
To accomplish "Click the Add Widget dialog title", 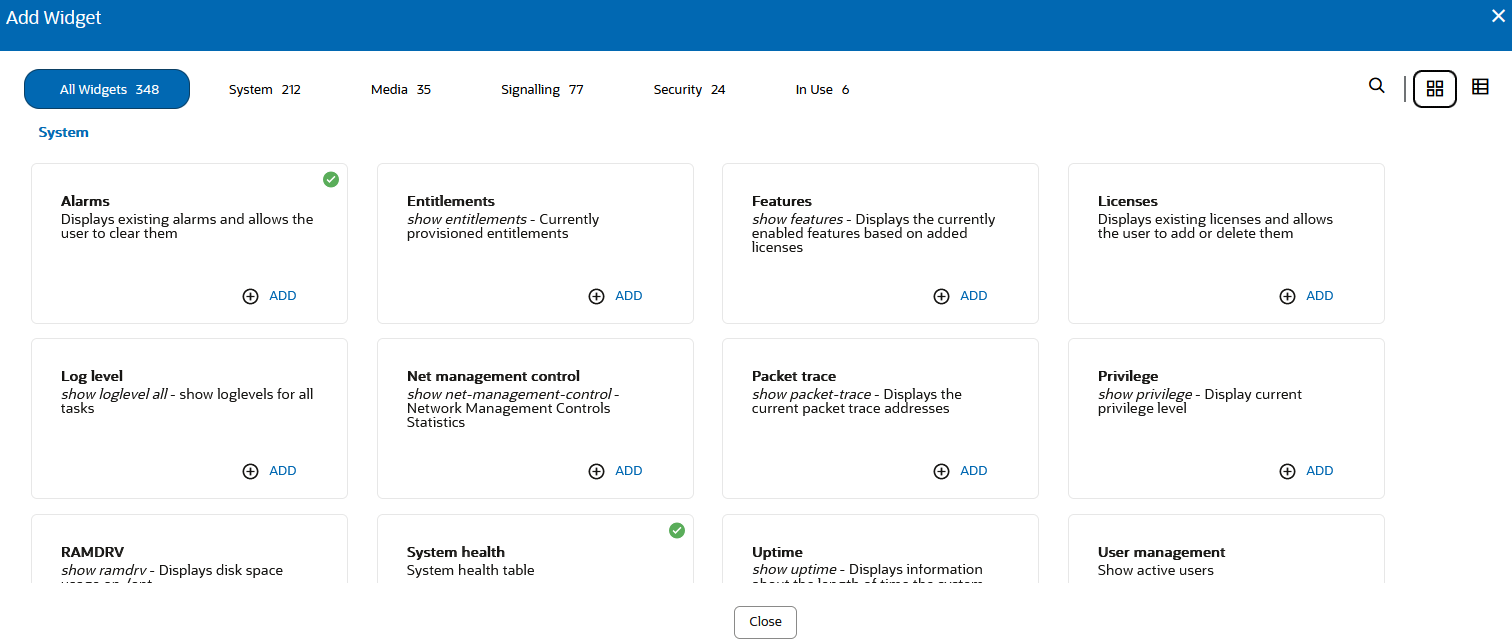I will coord(54,18).
